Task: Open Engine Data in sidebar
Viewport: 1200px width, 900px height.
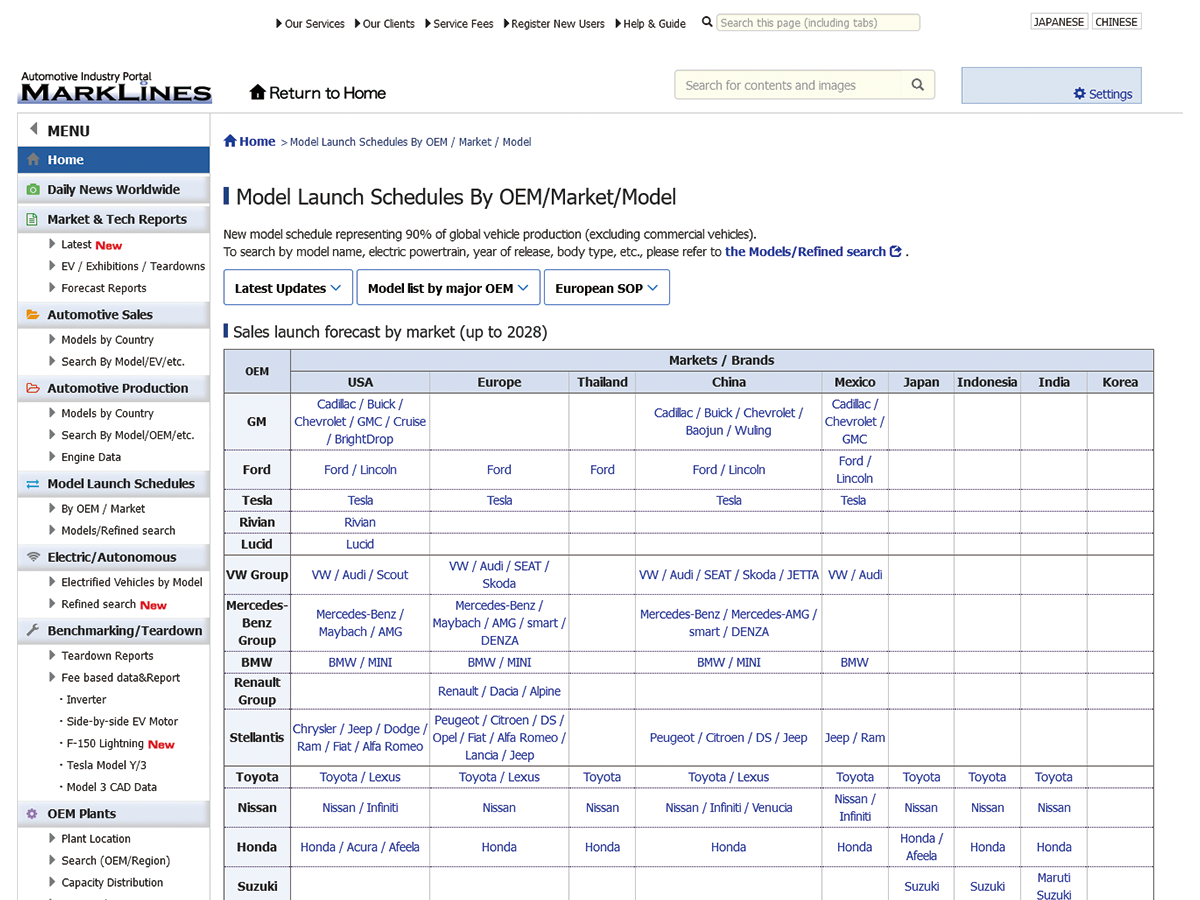Action: (x=91, y=457)
